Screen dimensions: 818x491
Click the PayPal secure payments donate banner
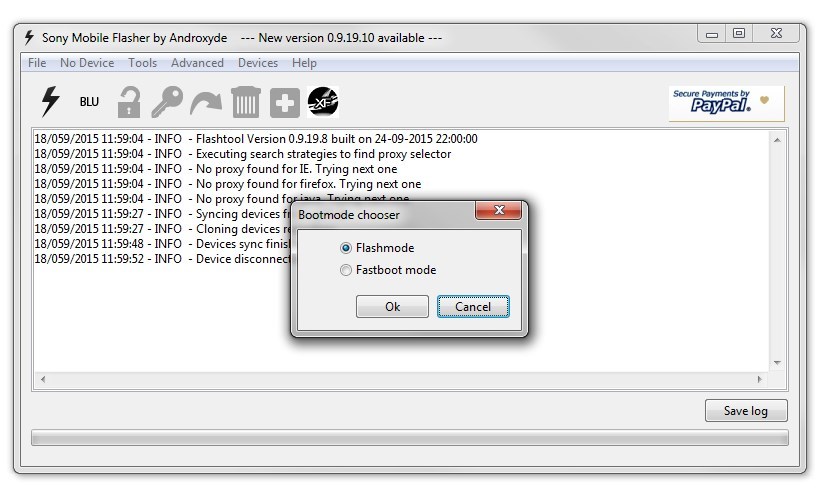[726, 103]
